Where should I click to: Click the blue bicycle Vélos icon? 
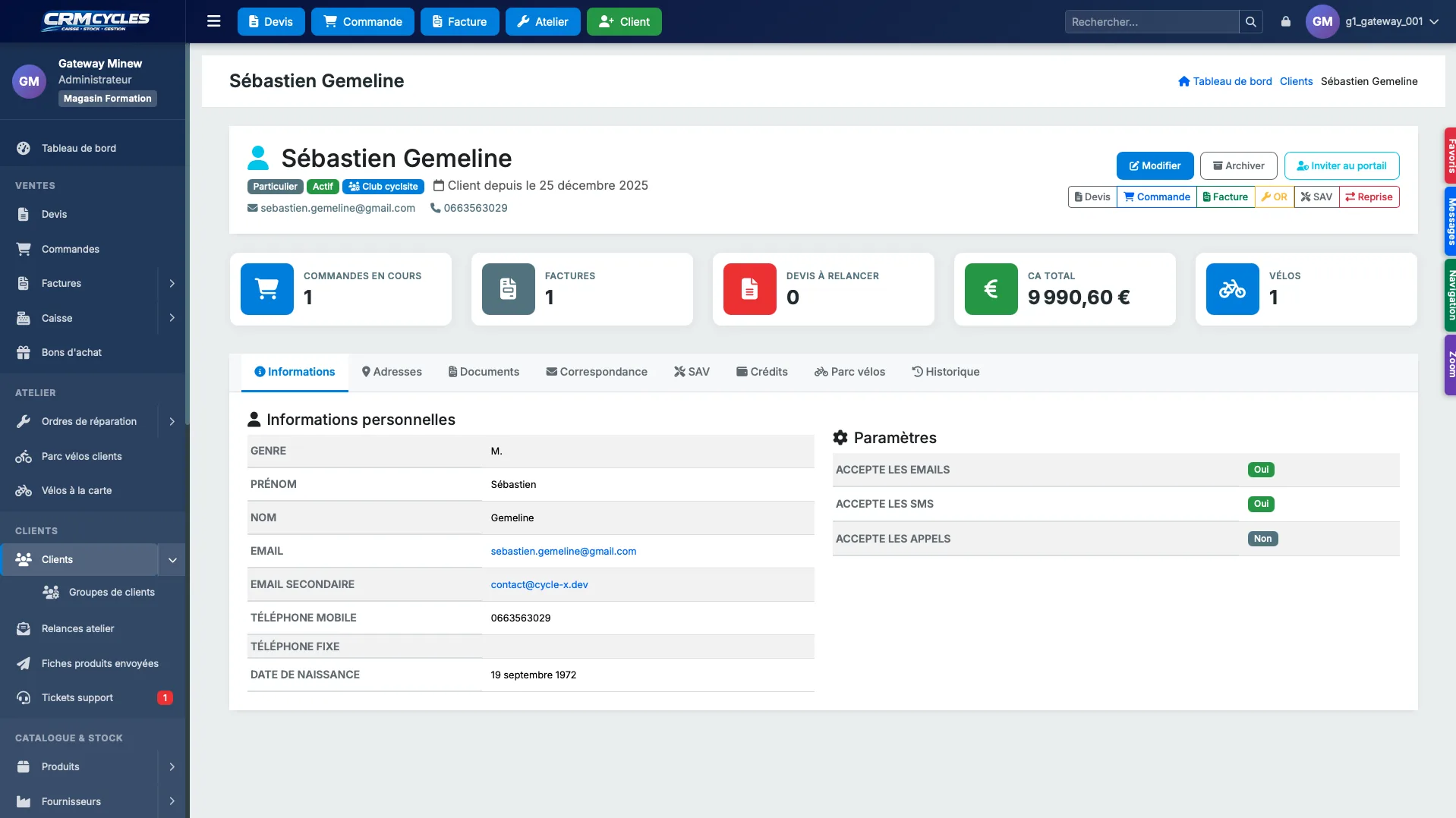coord(1233,289)
